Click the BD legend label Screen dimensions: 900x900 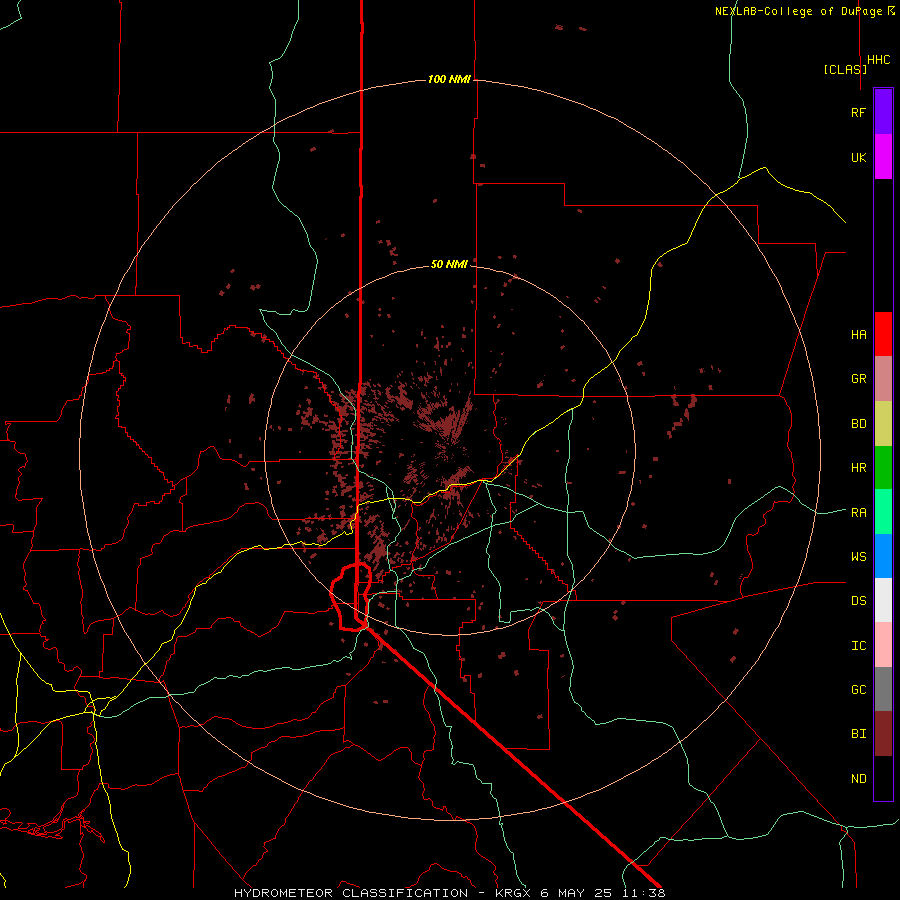pos(858,424)
